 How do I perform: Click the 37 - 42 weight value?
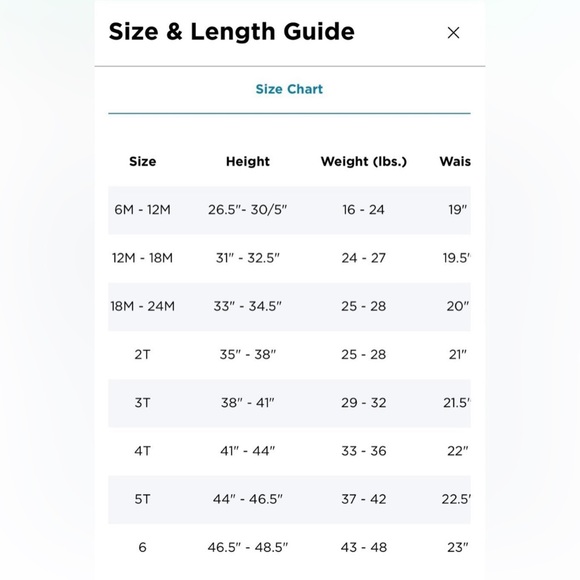pos(364,499)
